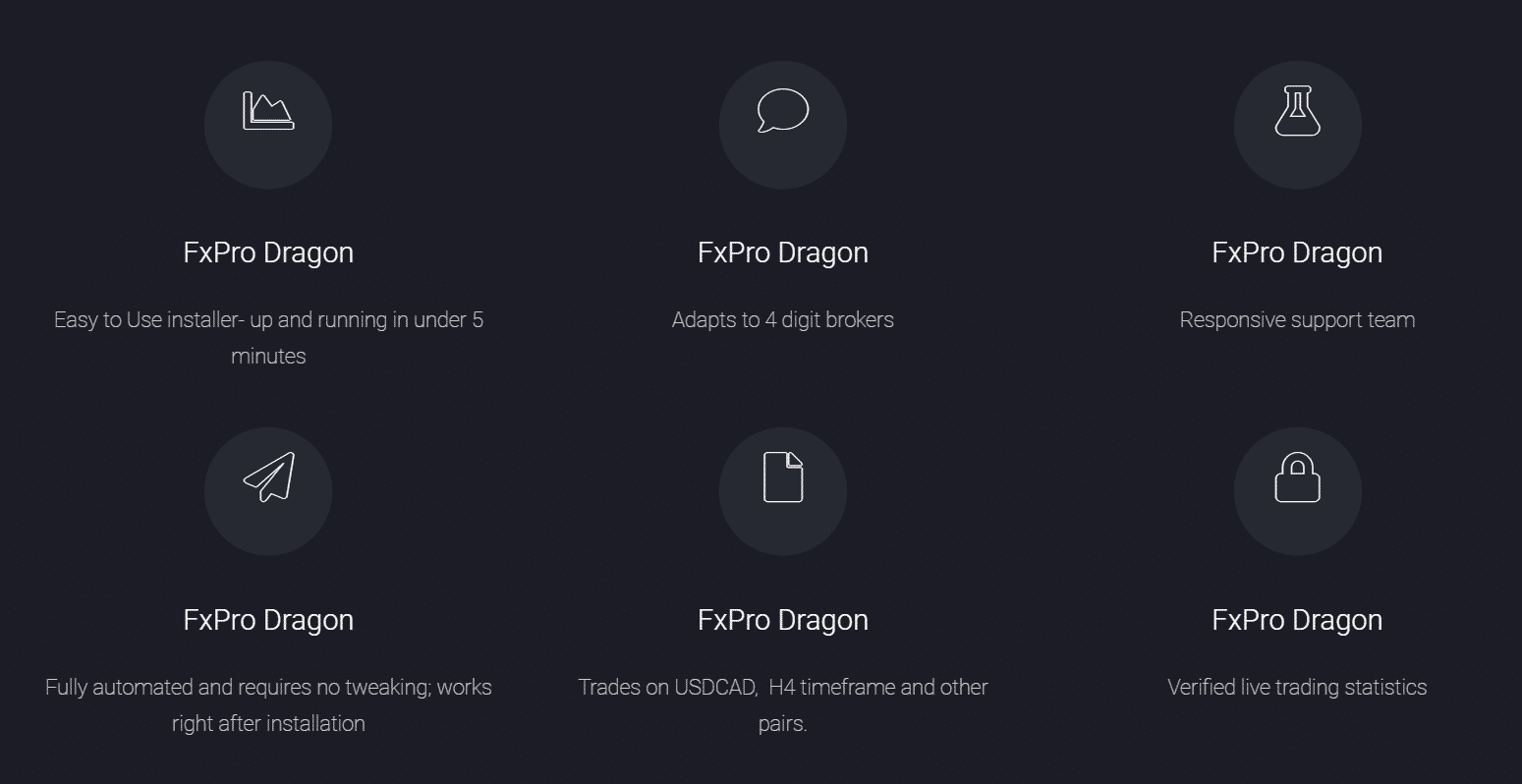The height and width of the screenshot is (784, 1522).
Task: Click 'Adapts to 4 digit brokers' text
Action: coord(783,319)
